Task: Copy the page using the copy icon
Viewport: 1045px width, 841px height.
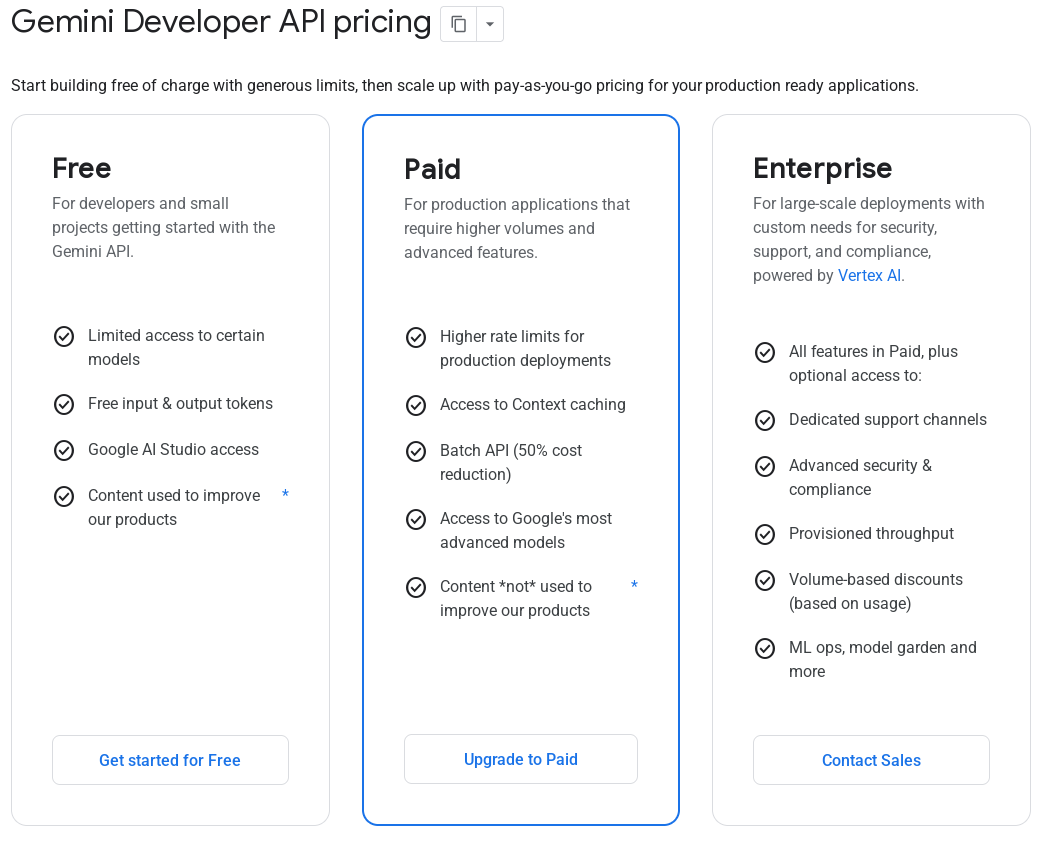Action: [459, 25]
